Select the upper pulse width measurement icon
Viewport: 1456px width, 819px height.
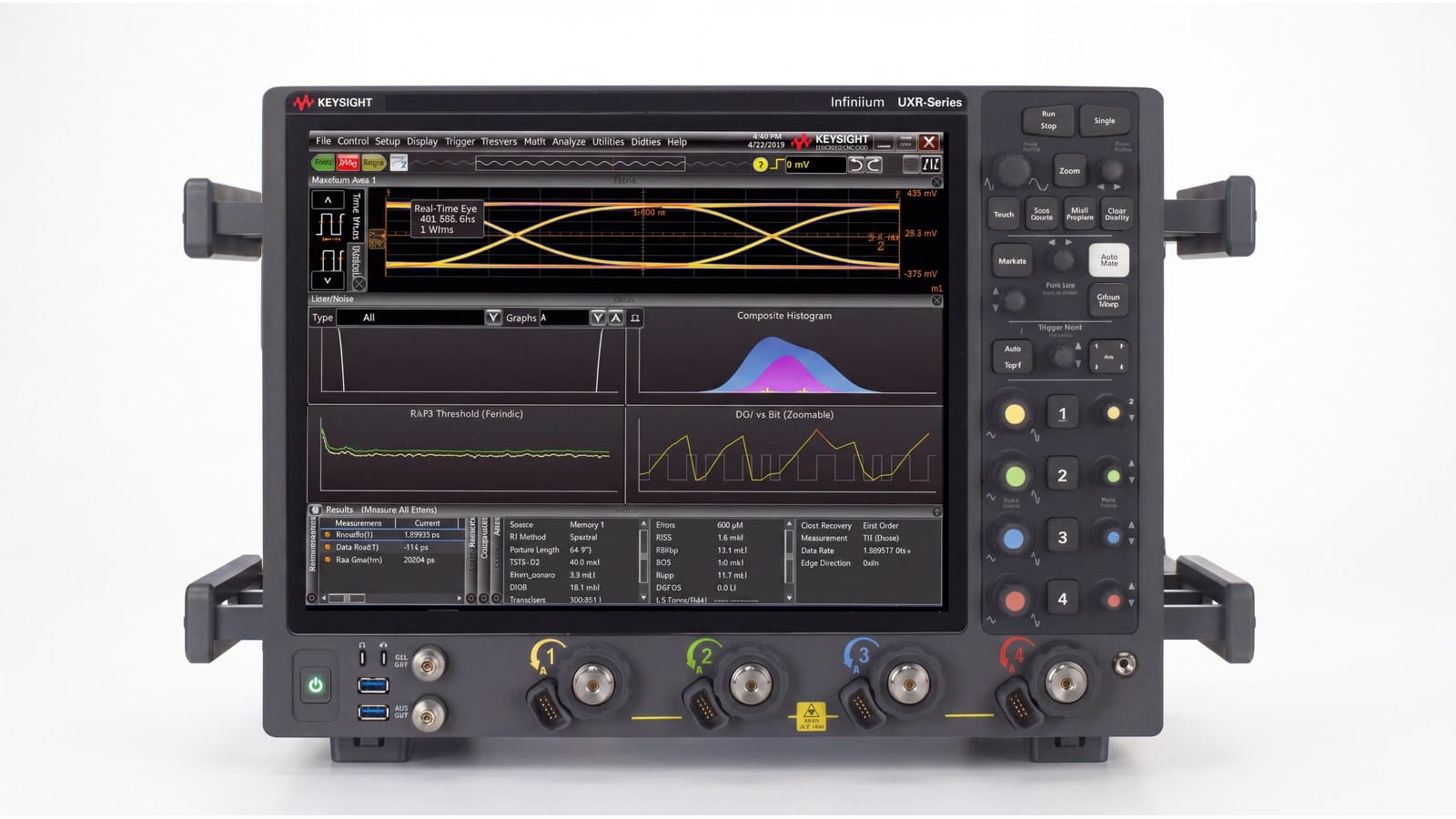329,225
